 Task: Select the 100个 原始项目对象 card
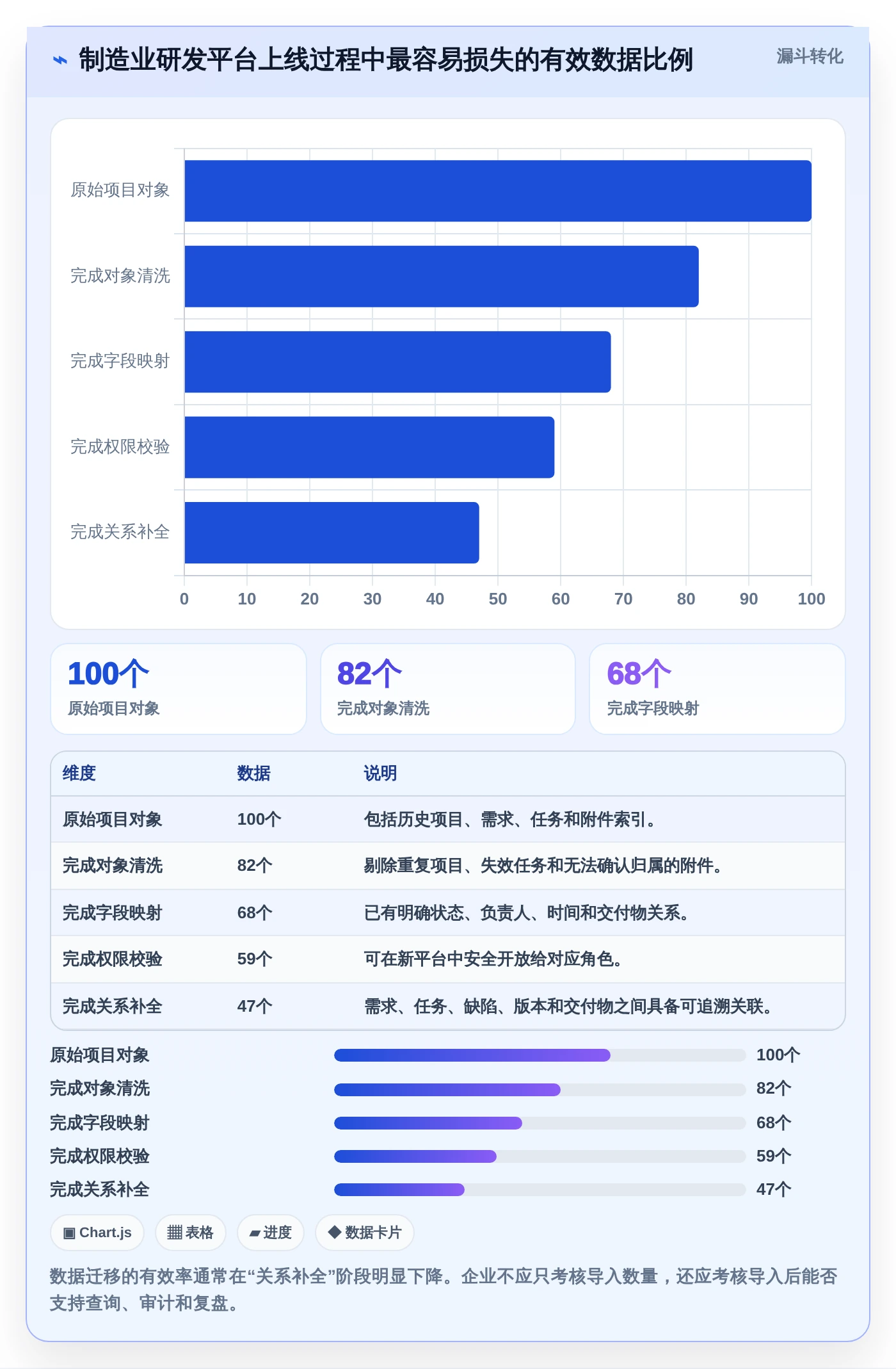(179, 689)
